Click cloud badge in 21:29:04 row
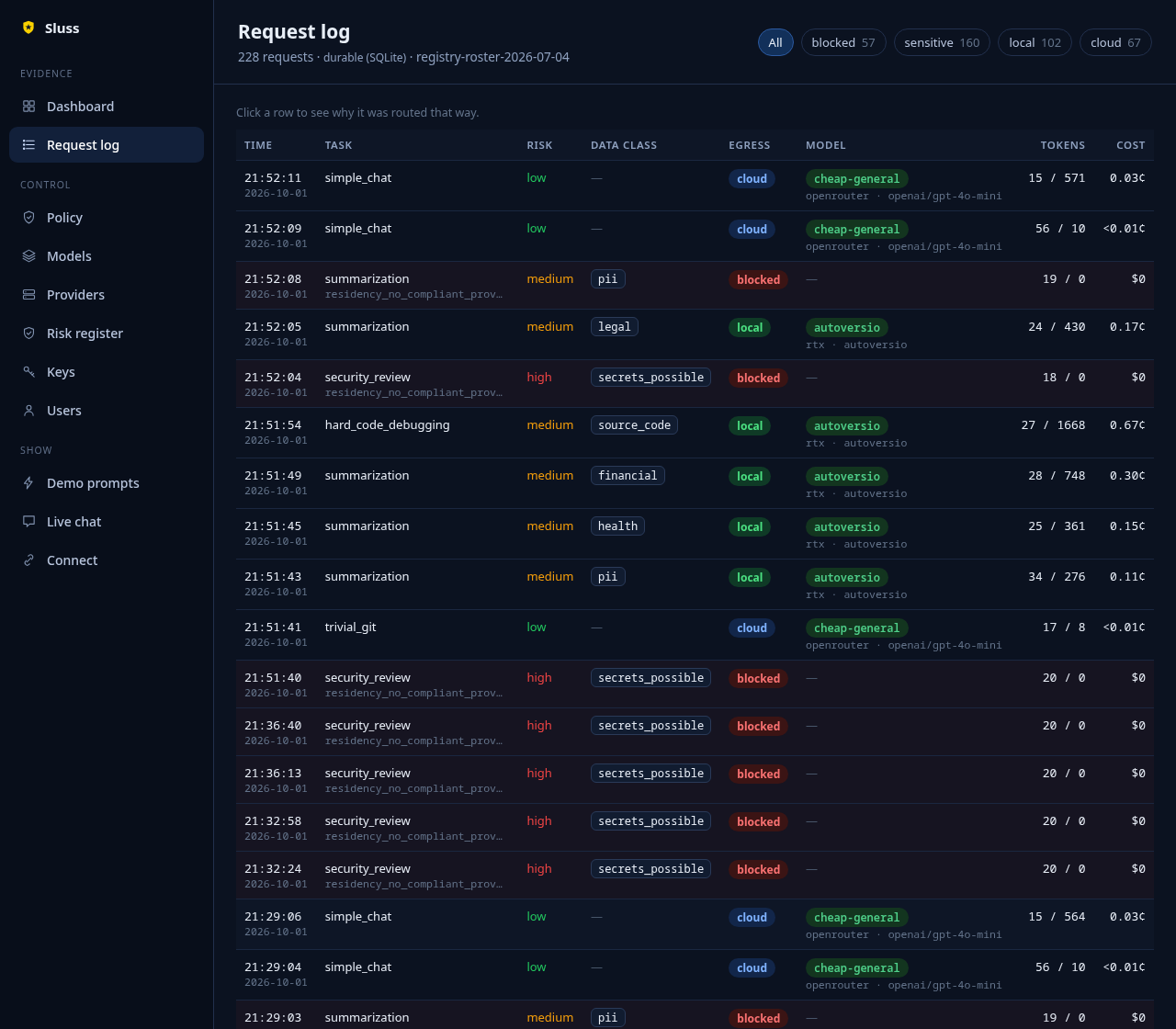The image size is (1176, 1029). tap(752, 968)
